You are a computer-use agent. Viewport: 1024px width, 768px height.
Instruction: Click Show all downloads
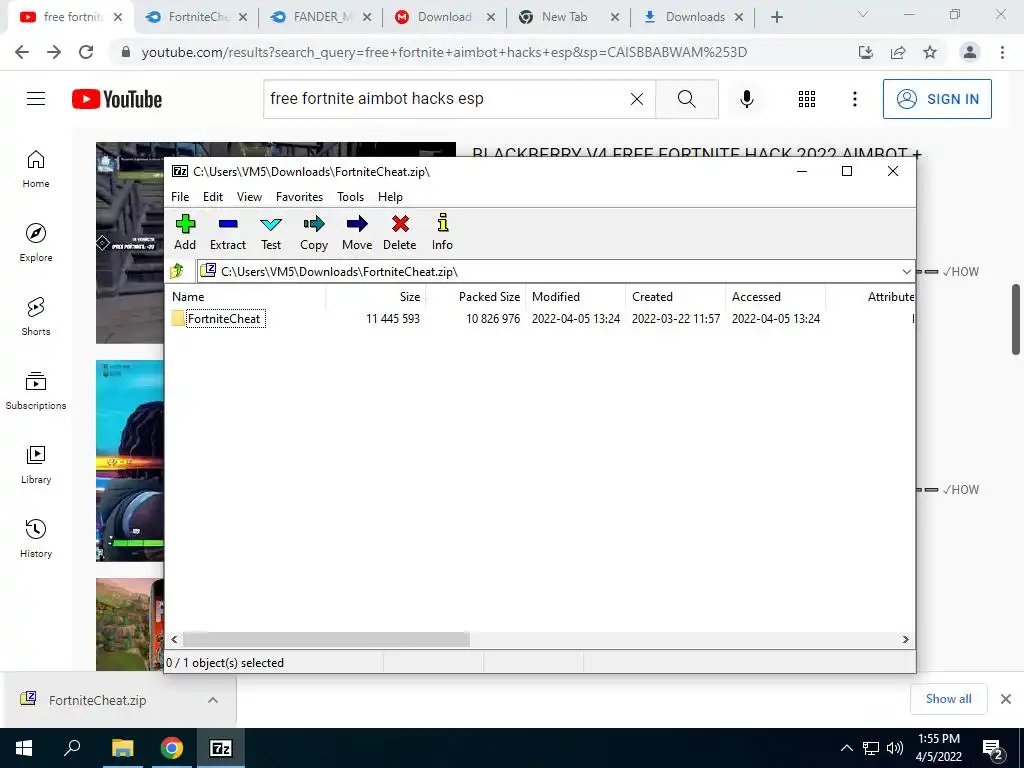948,699
